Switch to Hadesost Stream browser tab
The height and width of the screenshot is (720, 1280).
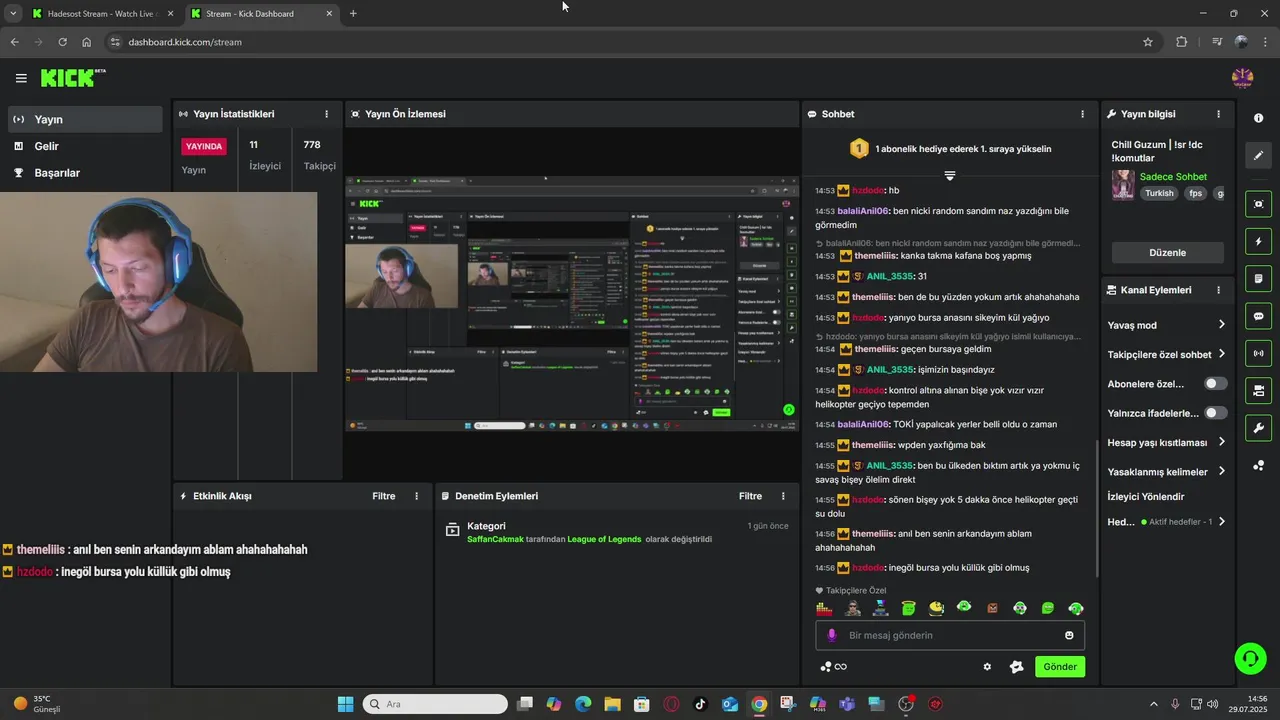click(102, 13)
